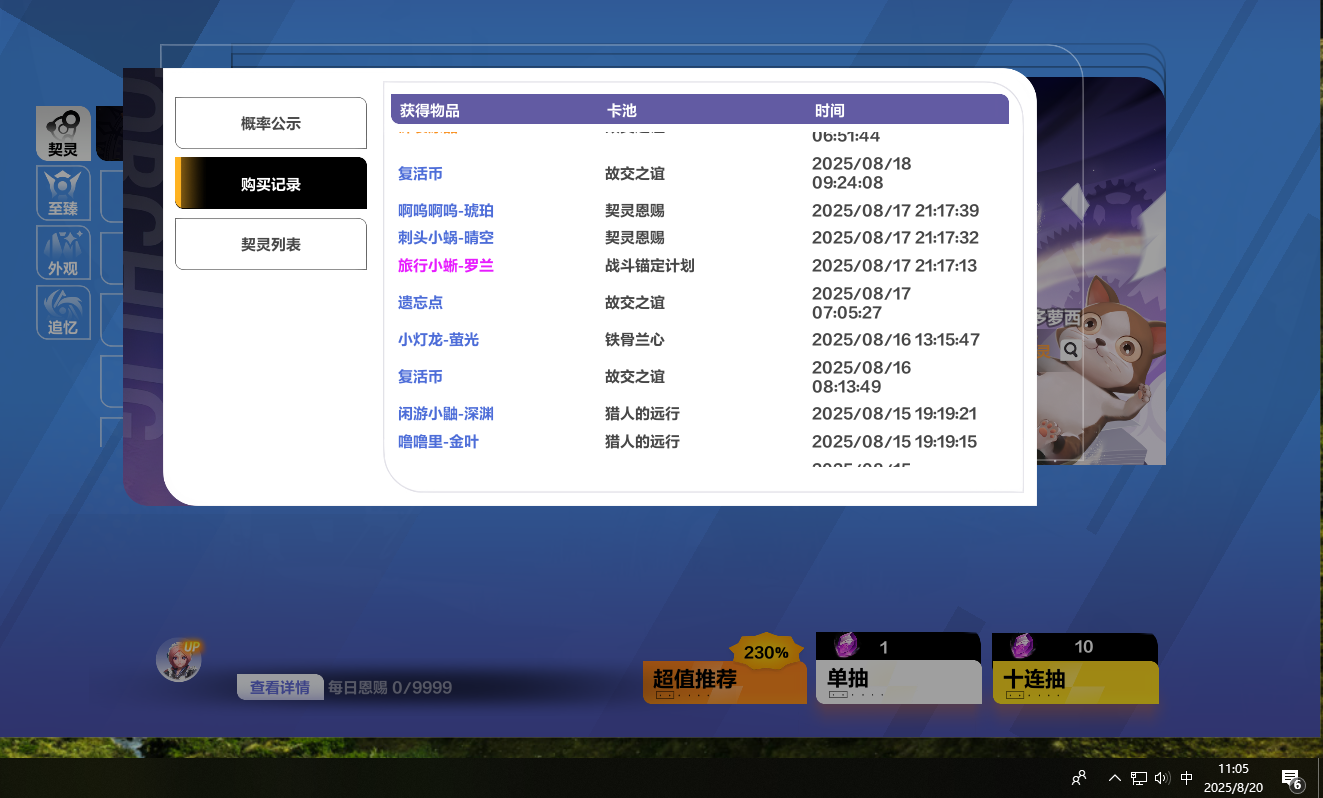
Task: Click the 复活币 entry dated 2025/08/18
Action: coord(420,173)
